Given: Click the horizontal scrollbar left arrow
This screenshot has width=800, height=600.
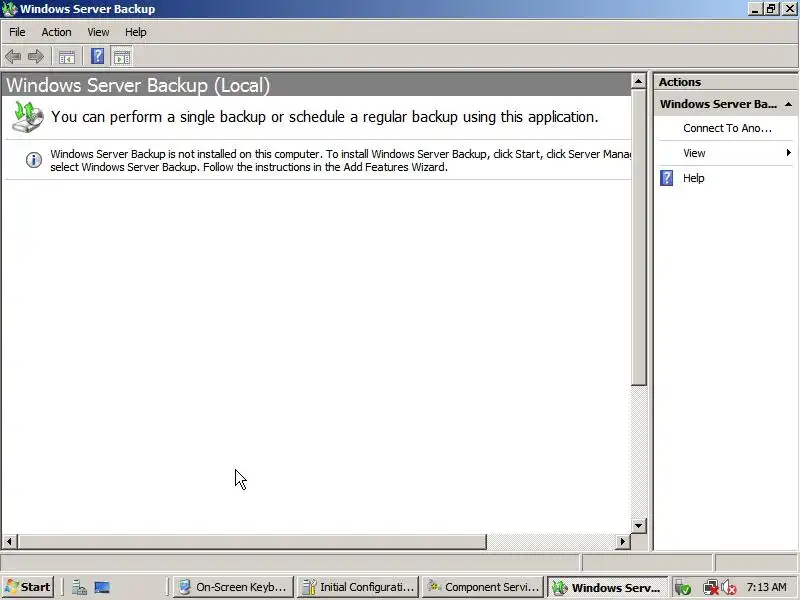Looking at the screenshot, I should tap(9, 541).
